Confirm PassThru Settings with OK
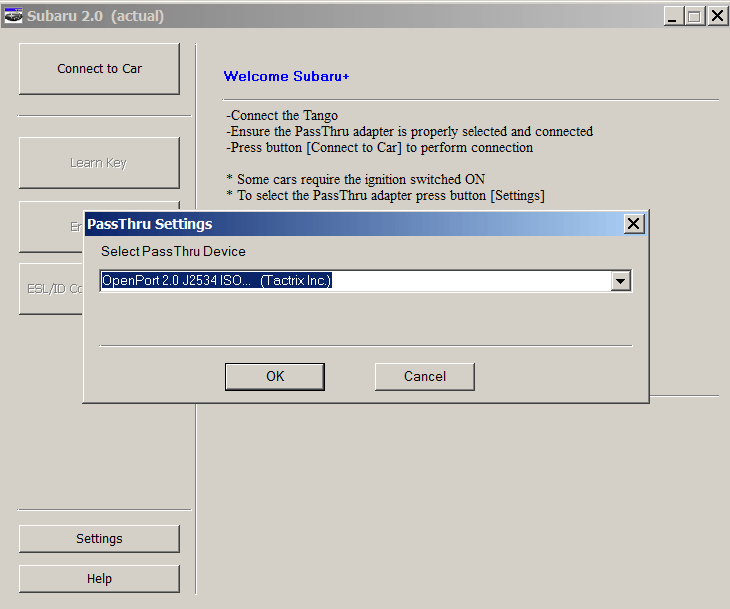The height and width of the screenshot is (609, 730). tap(275, 377)
